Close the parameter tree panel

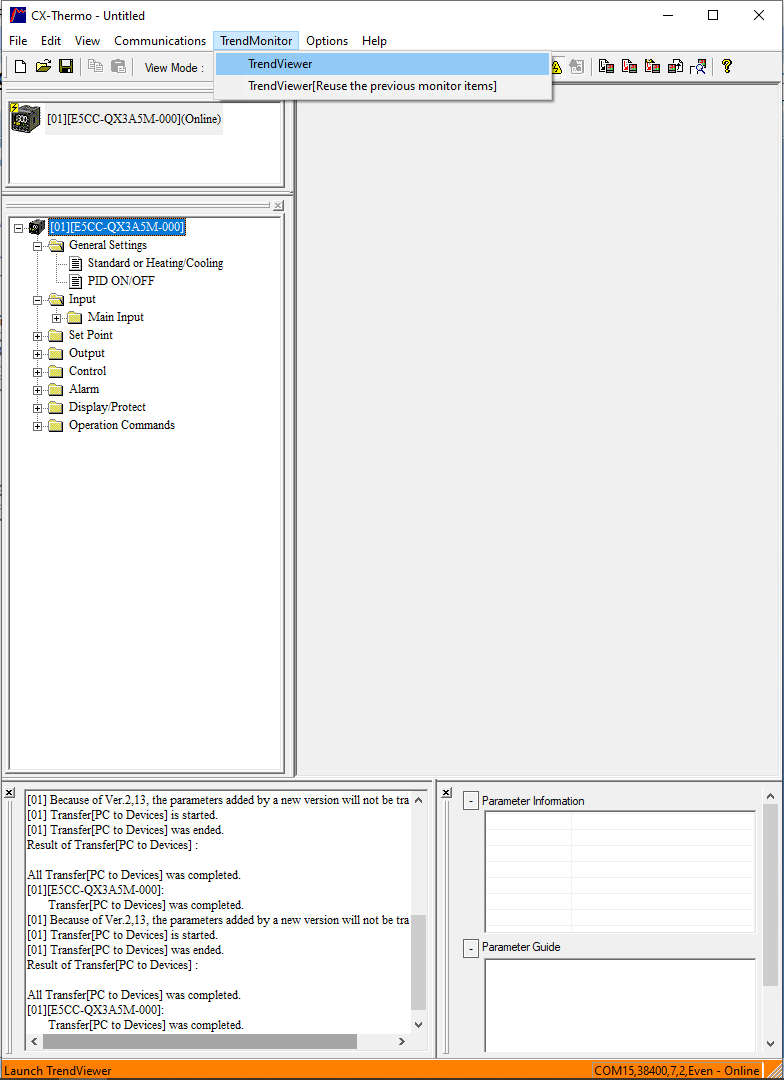tap(278, 205)
